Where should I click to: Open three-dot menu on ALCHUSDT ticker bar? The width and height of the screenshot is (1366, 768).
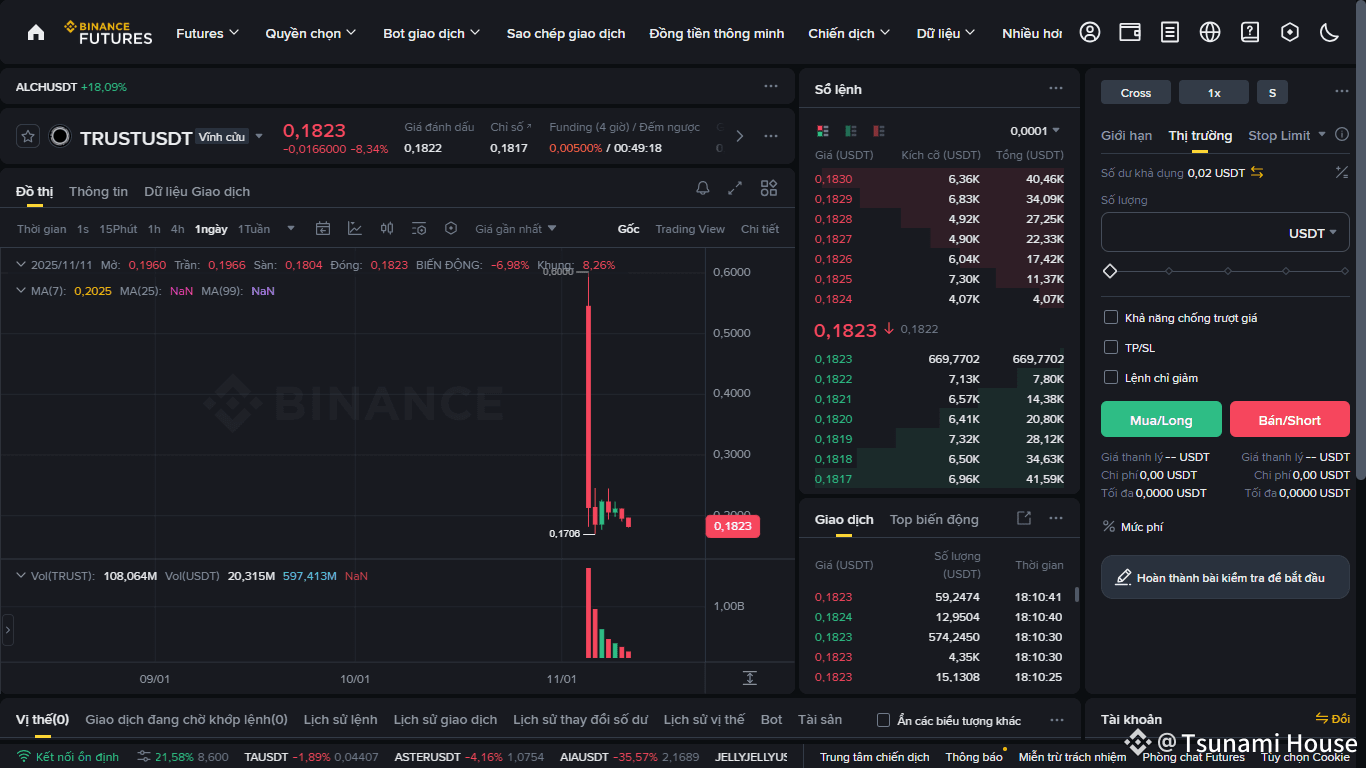point(771,87)
